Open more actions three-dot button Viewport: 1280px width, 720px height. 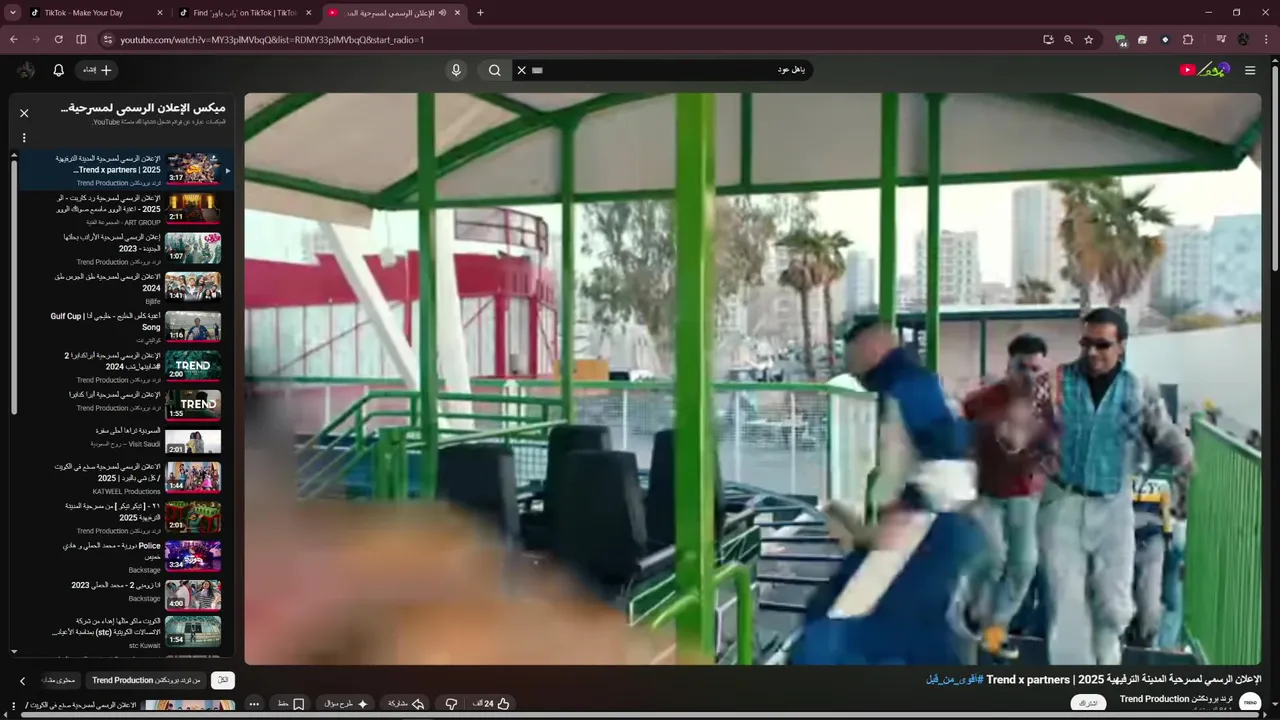pos(254,704)
